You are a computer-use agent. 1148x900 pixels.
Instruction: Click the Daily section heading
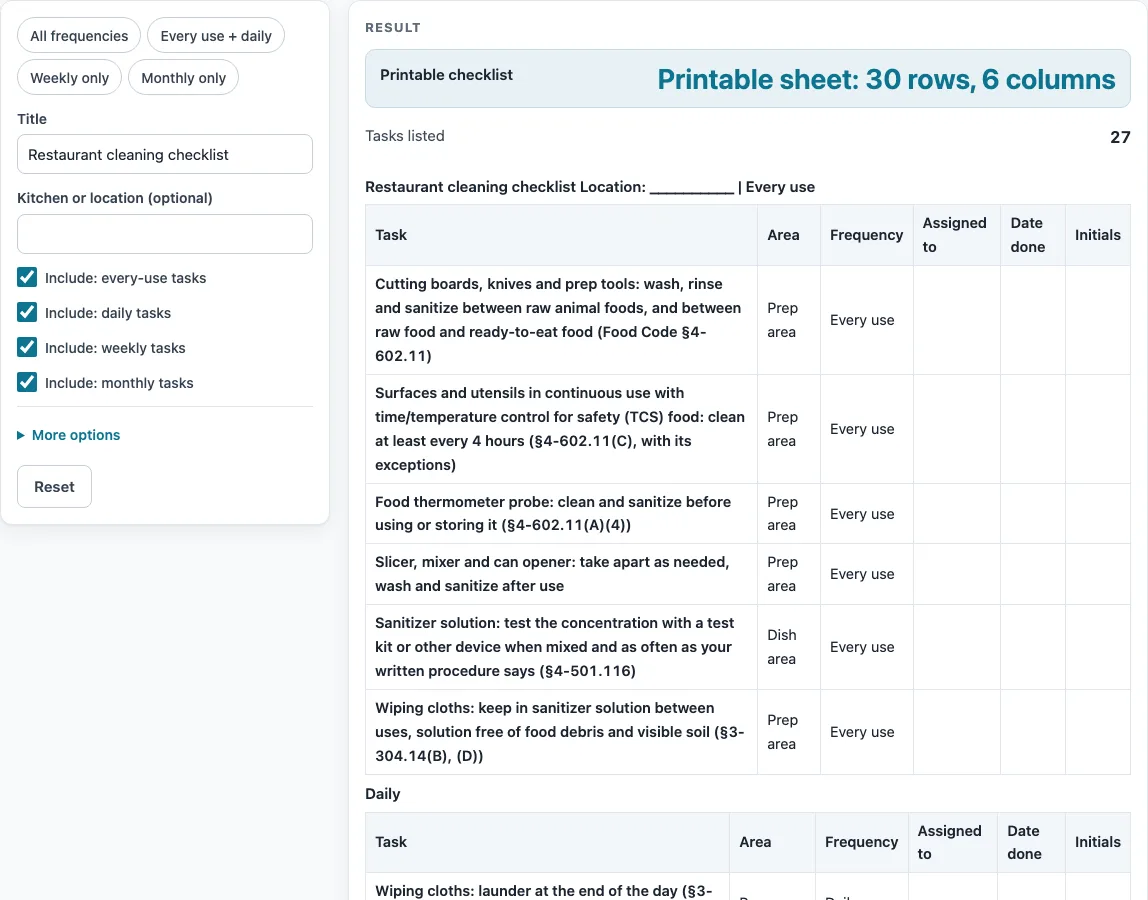coord(383,794)
